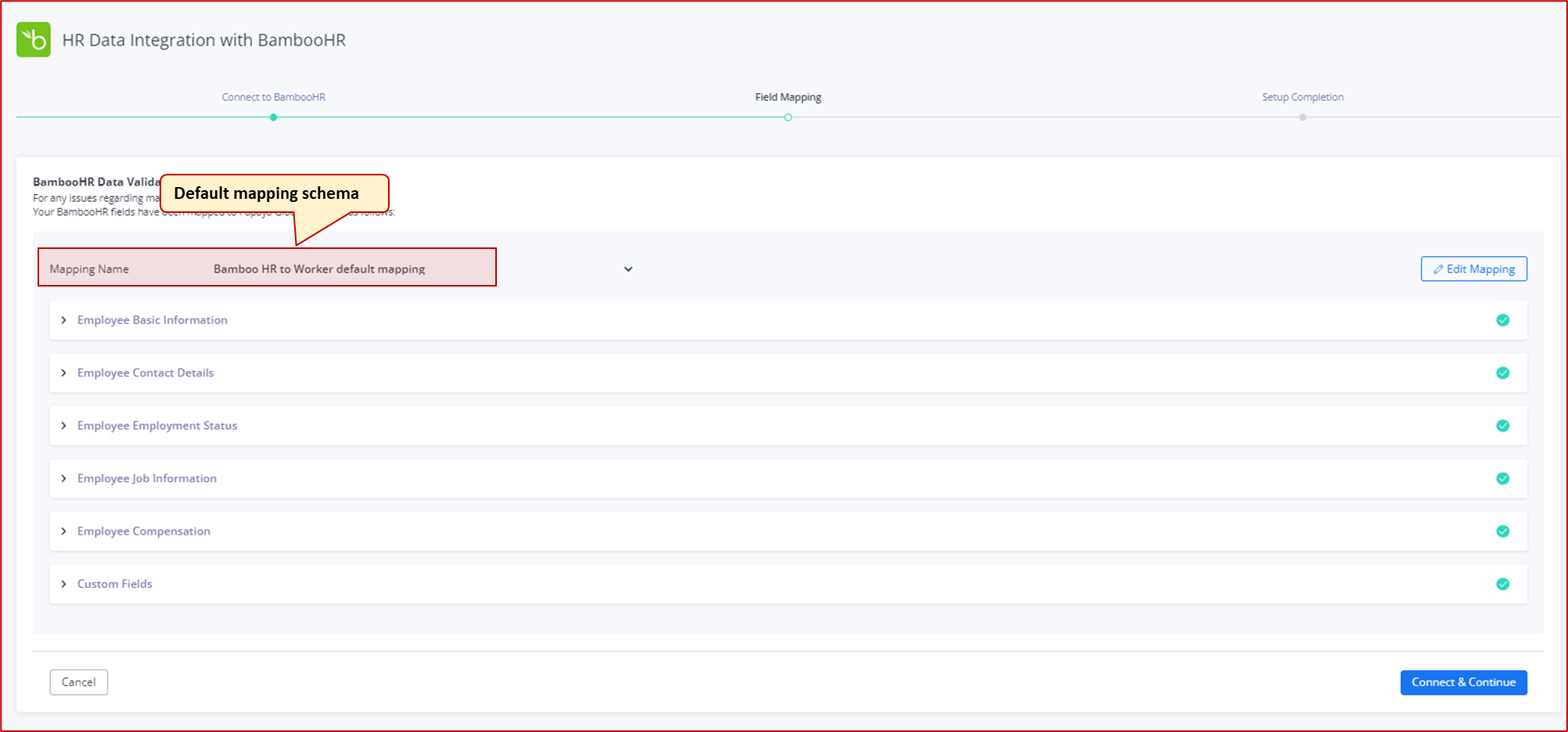Click the validation check for Employee Job Information

(x=1503, y=478)
